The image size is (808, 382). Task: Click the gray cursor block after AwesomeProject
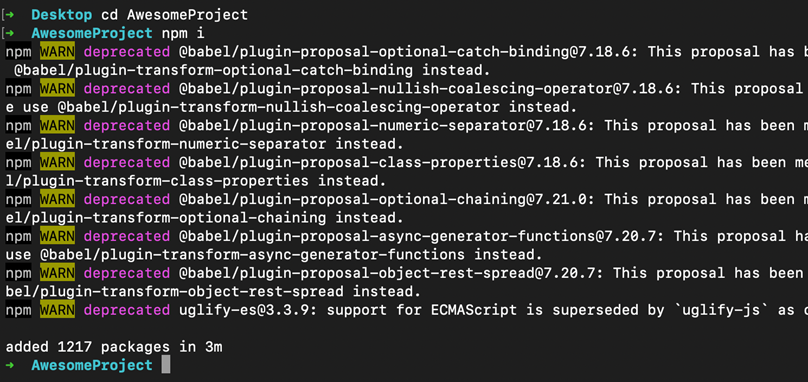(x=165, y=365)
